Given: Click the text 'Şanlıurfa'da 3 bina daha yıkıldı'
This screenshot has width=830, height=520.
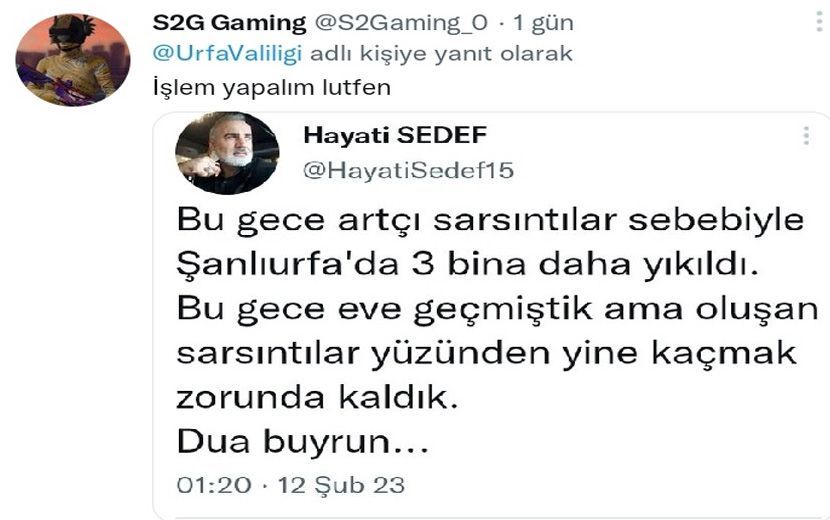Looking at the screenshot, I should (x=467, y=264).
